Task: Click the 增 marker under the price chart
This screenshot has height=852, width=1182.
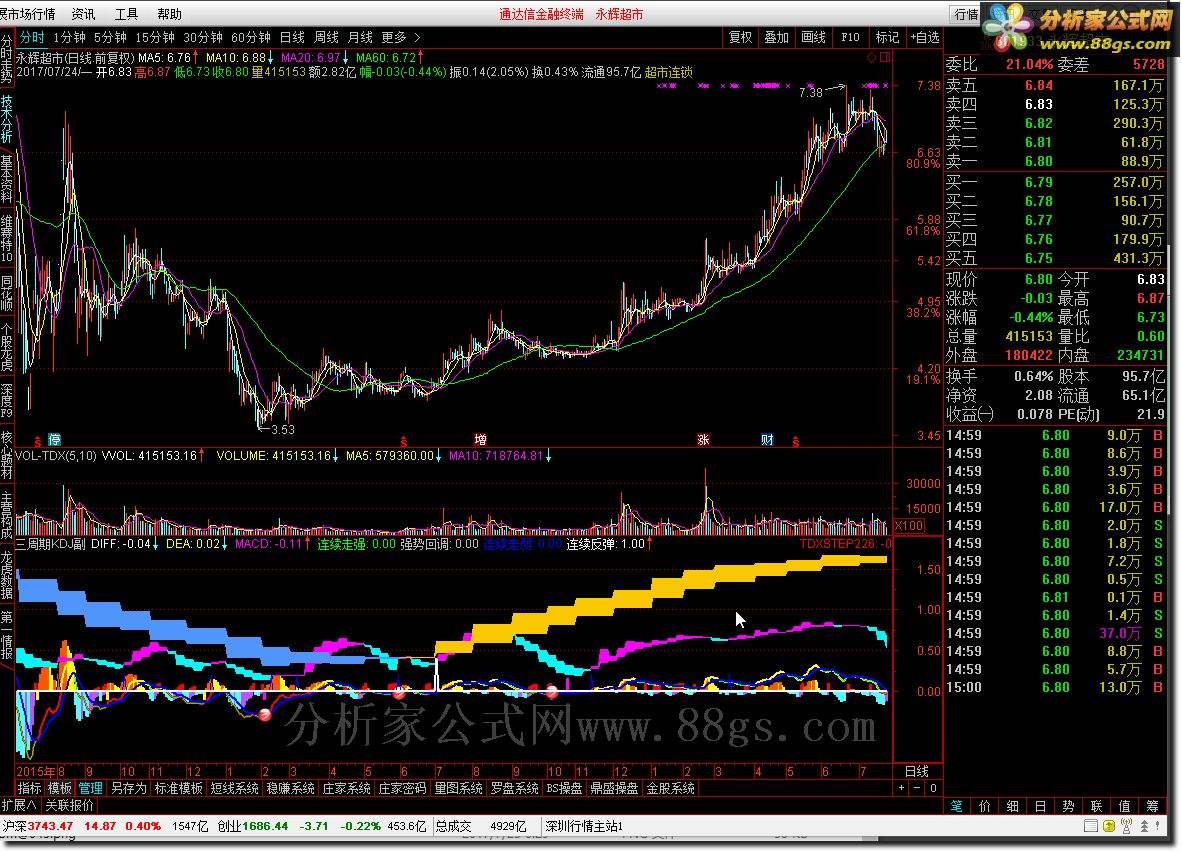Action: point(480,440)
